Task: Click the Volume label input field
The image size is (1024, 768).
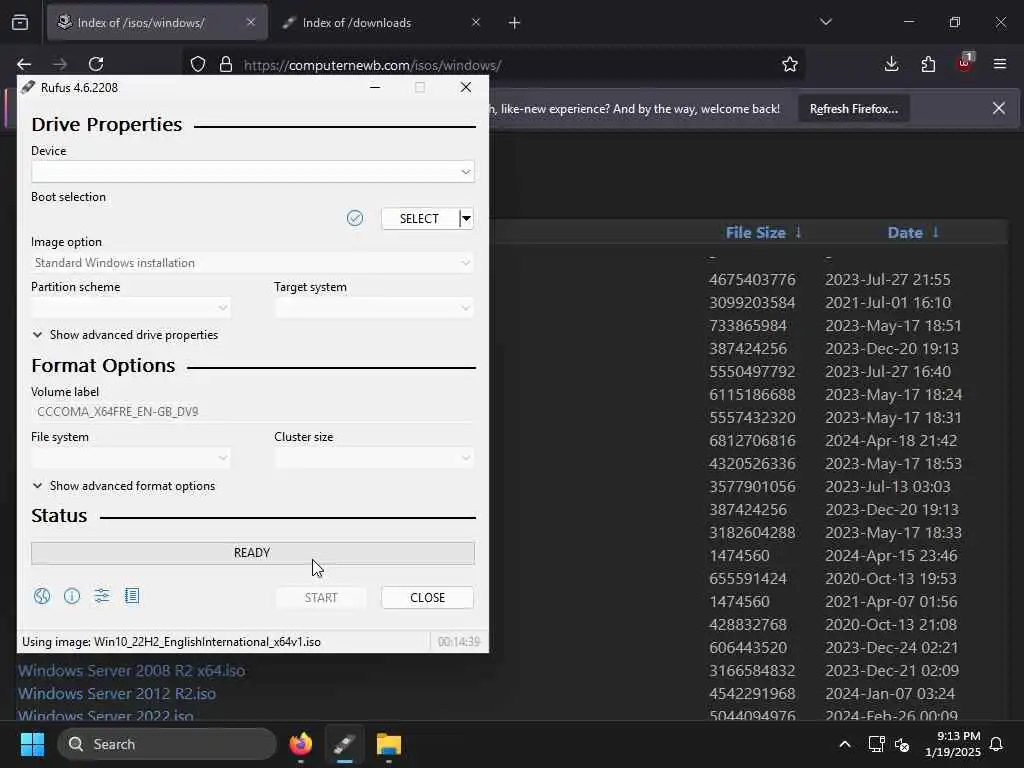Action: coord(253,411)
